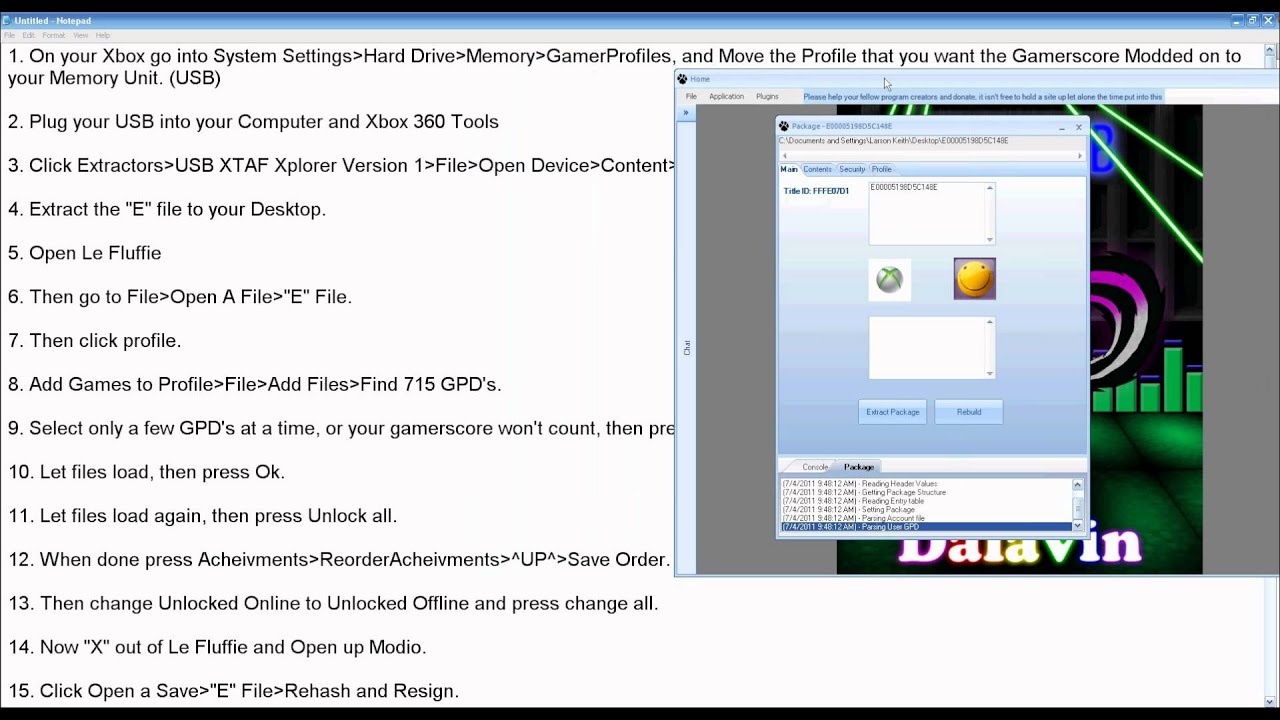Click the Xbox logo image in Package window
The height and width of the screenshot is (720, 1280).
pyautogui.click(x=889, y=279)
